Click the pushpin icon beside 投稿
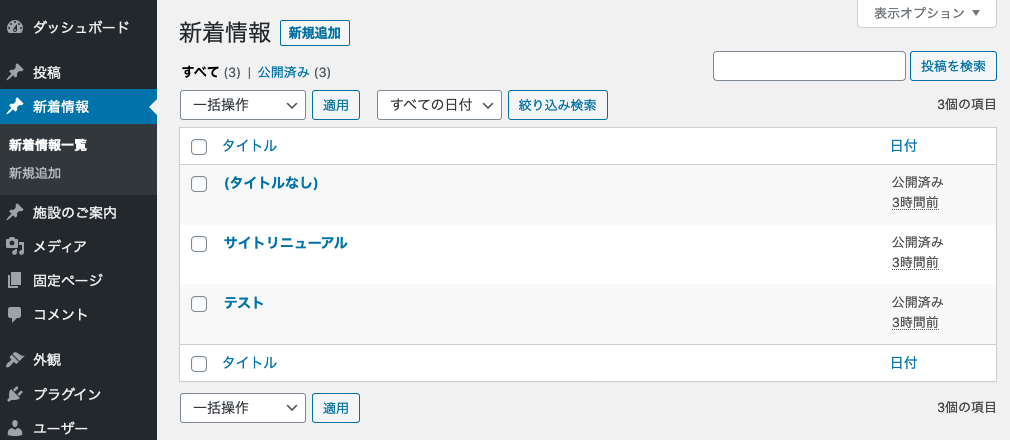 tap(15, 73)
